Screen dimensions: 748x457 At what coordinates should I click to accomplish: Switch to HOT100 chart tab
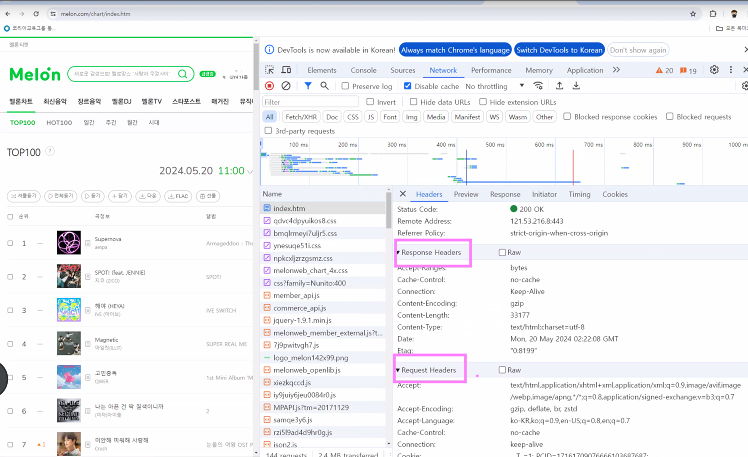pyautogui.click(x=59, y=123)
